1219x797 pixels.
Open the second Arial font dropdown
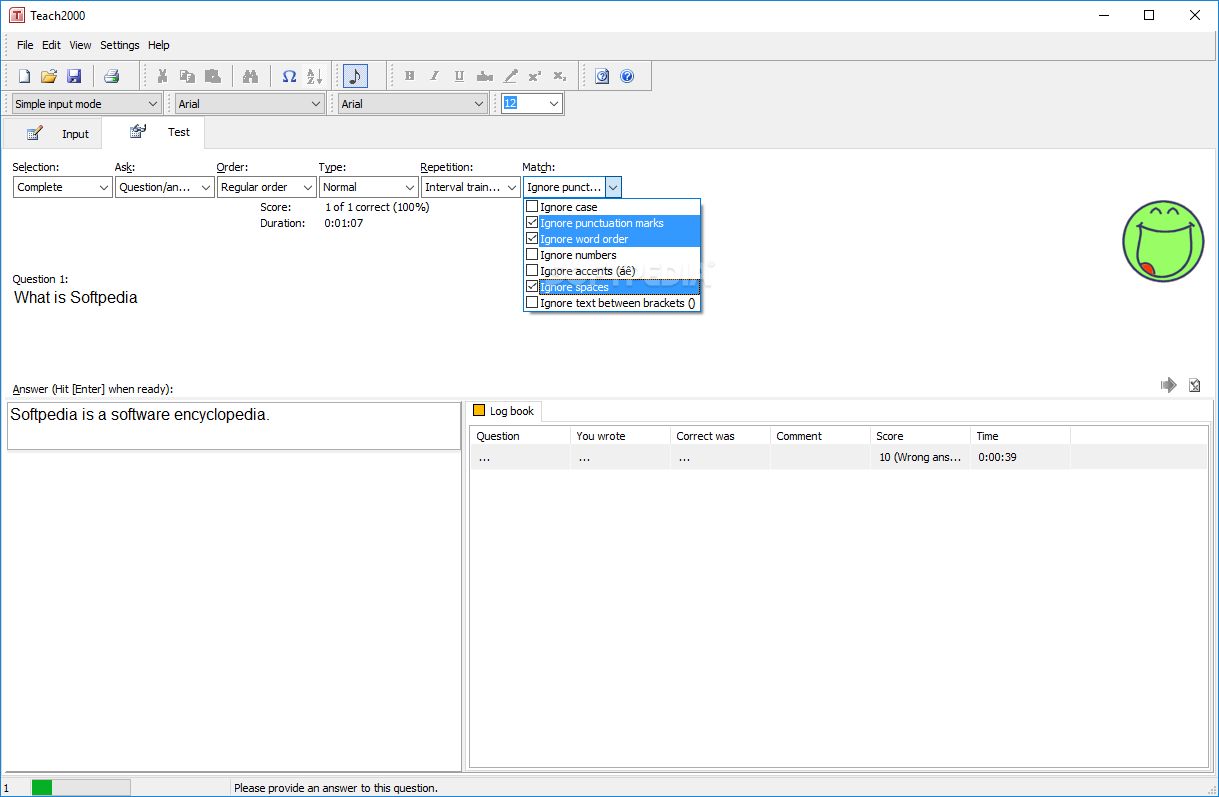point(412,104)
